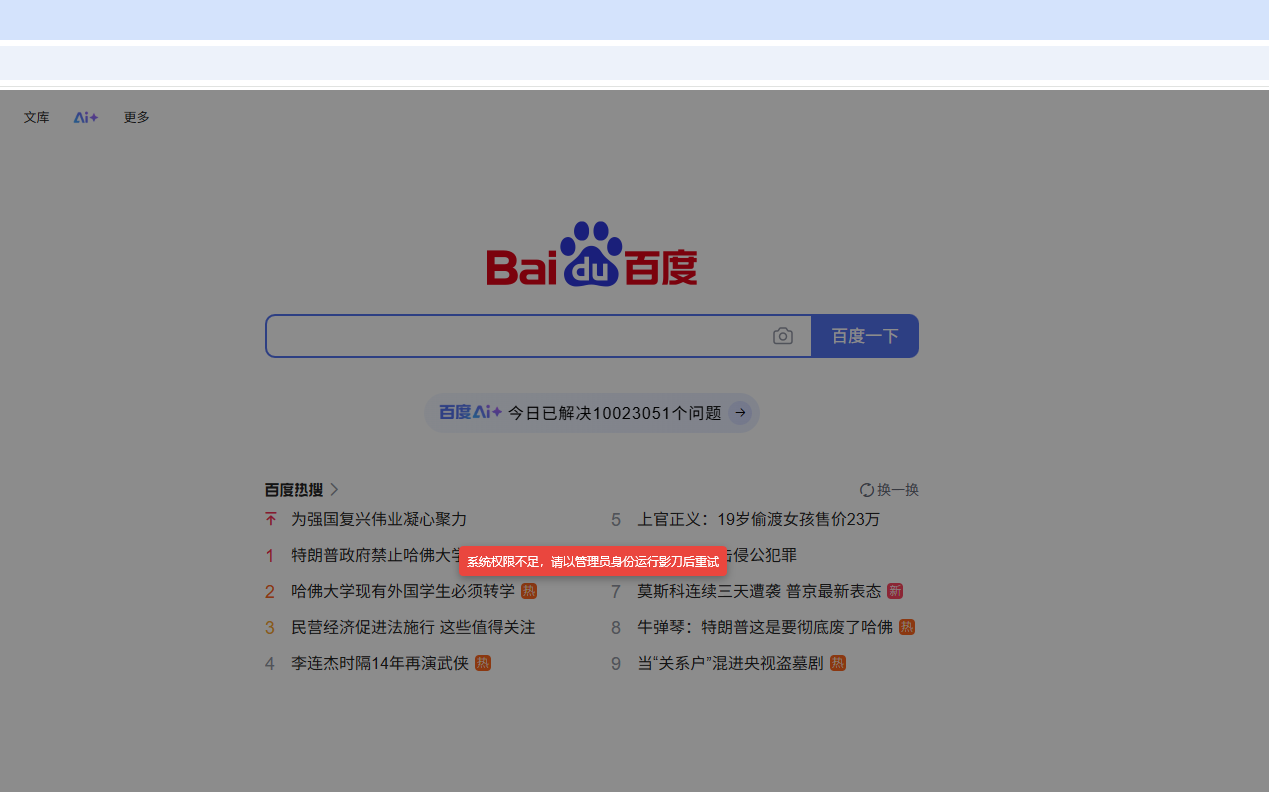Click the red 系统权限不足 error toast
Image resolution: width=1269 pixels, height=792 pixels.
click(x=593, y=561)
